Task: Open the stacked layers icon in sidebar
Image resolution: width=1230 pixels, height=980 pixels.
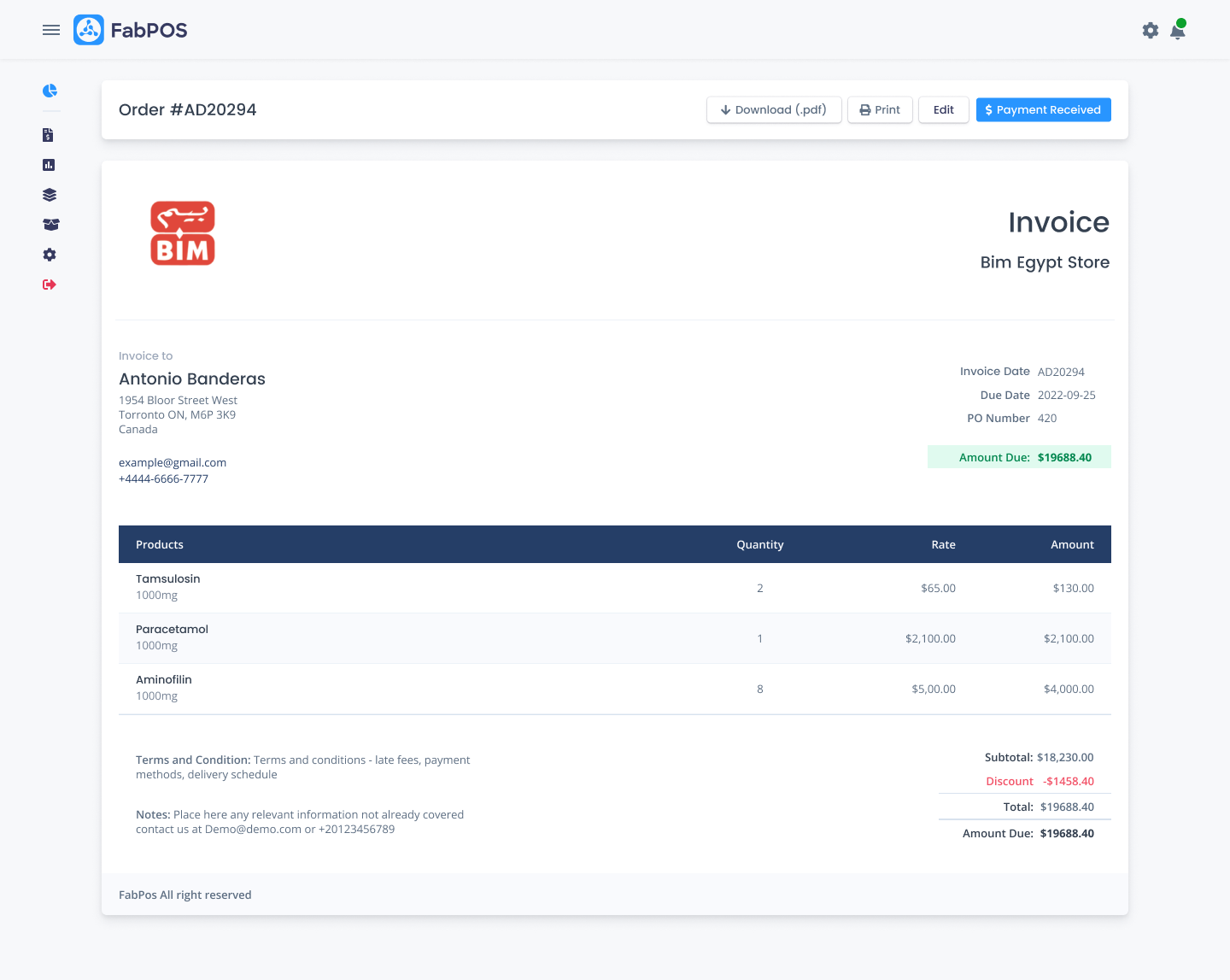Action: (50, 195)
